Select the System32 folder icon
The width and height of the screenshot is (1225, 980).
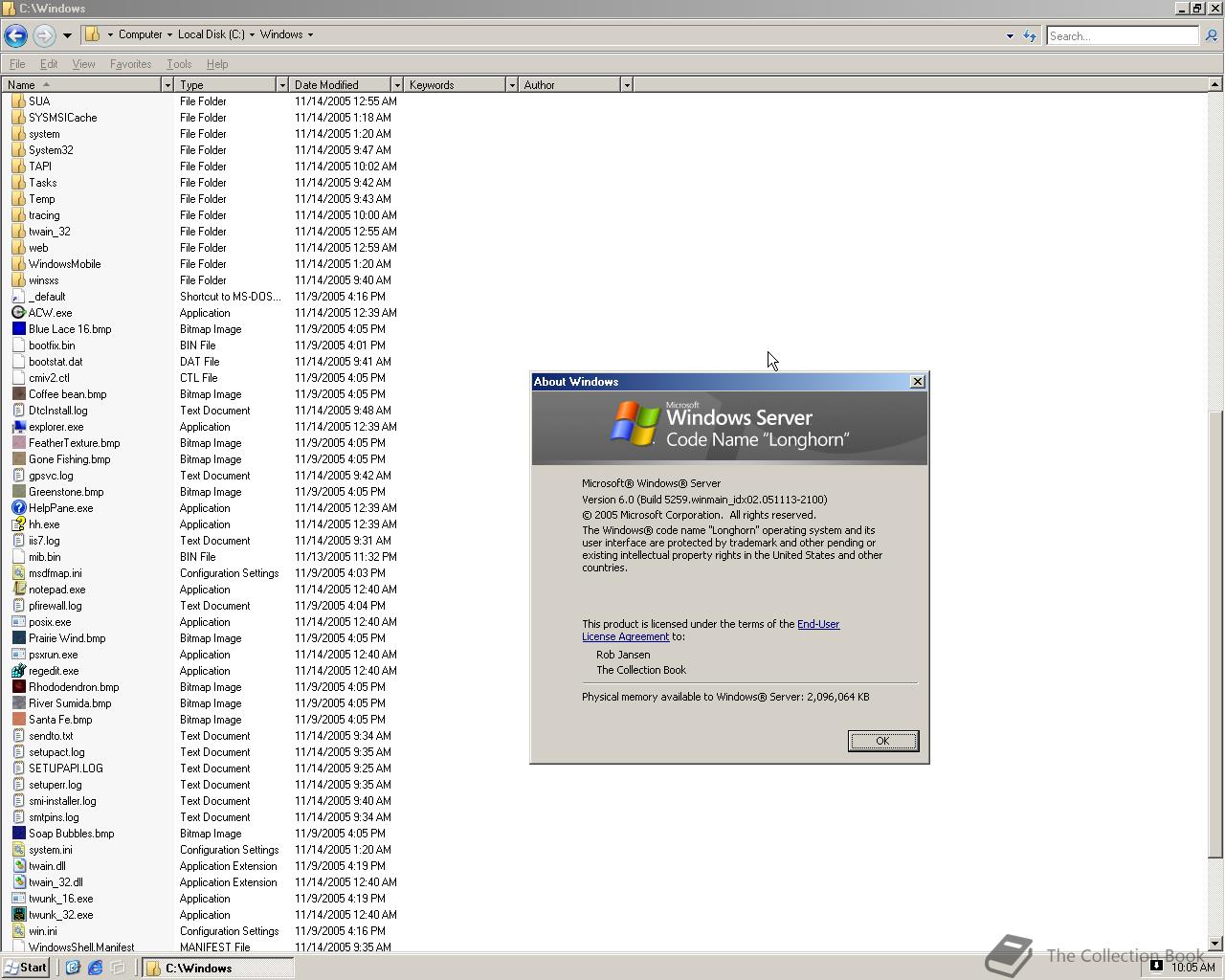(18, 150)
